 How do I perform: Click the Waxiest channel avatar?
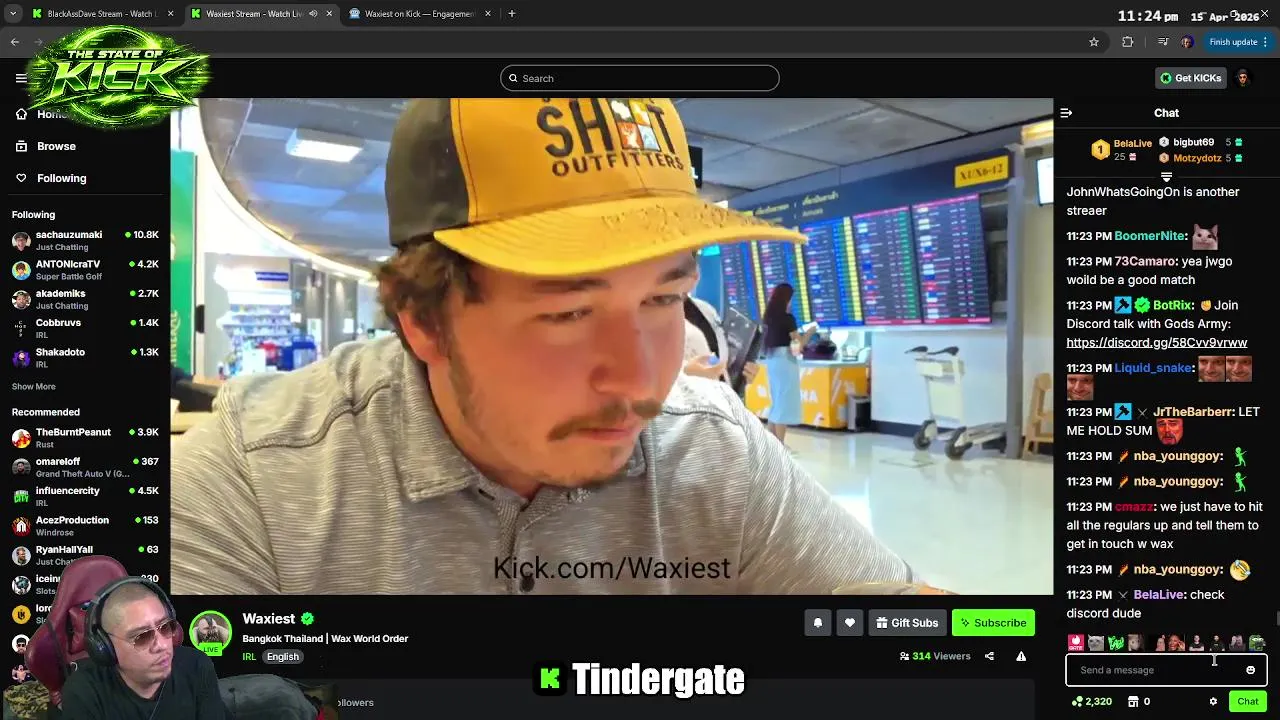point(211,633)
